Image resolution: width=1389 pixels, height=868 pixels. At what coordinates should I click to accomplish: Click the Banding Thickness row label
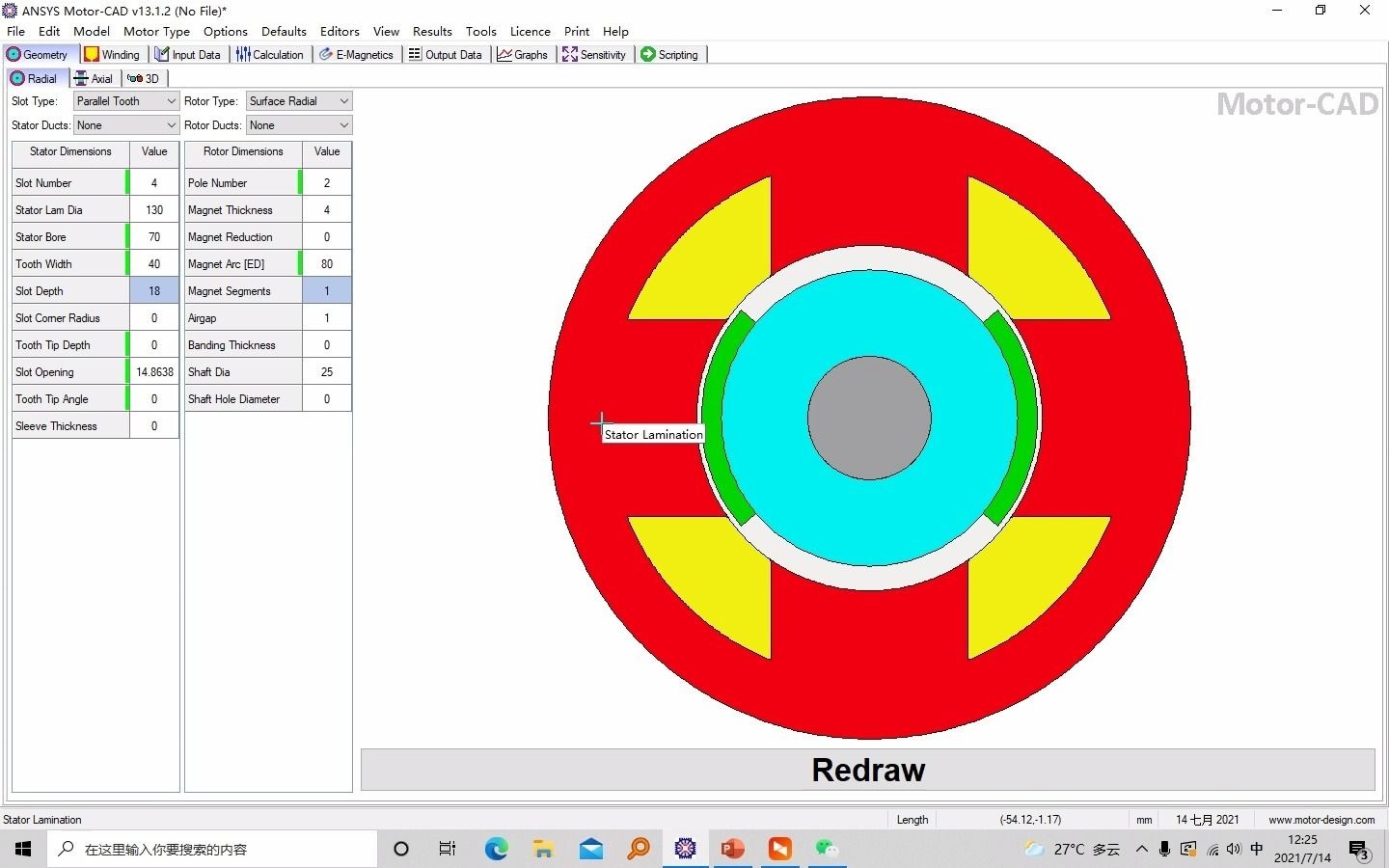click(243, 345)
